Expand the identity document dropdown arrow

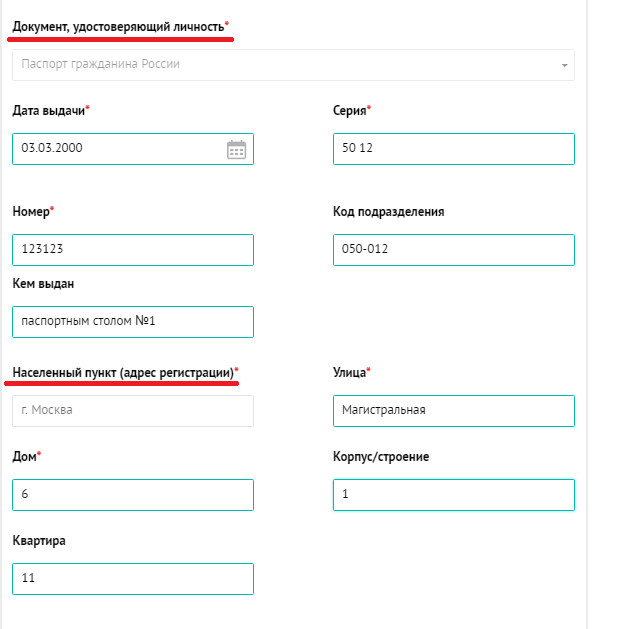pos(564,65)
